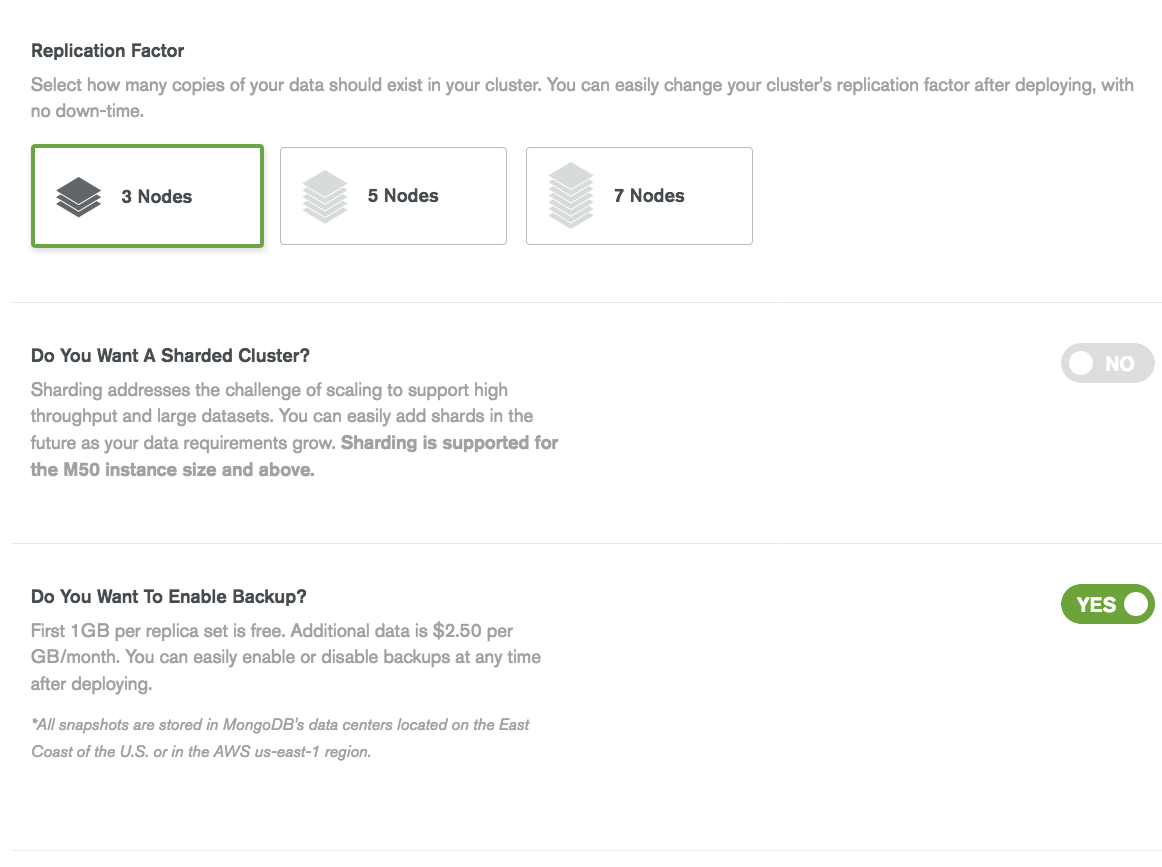Choose the '5 Nodes' replication option

click(394, 196)
